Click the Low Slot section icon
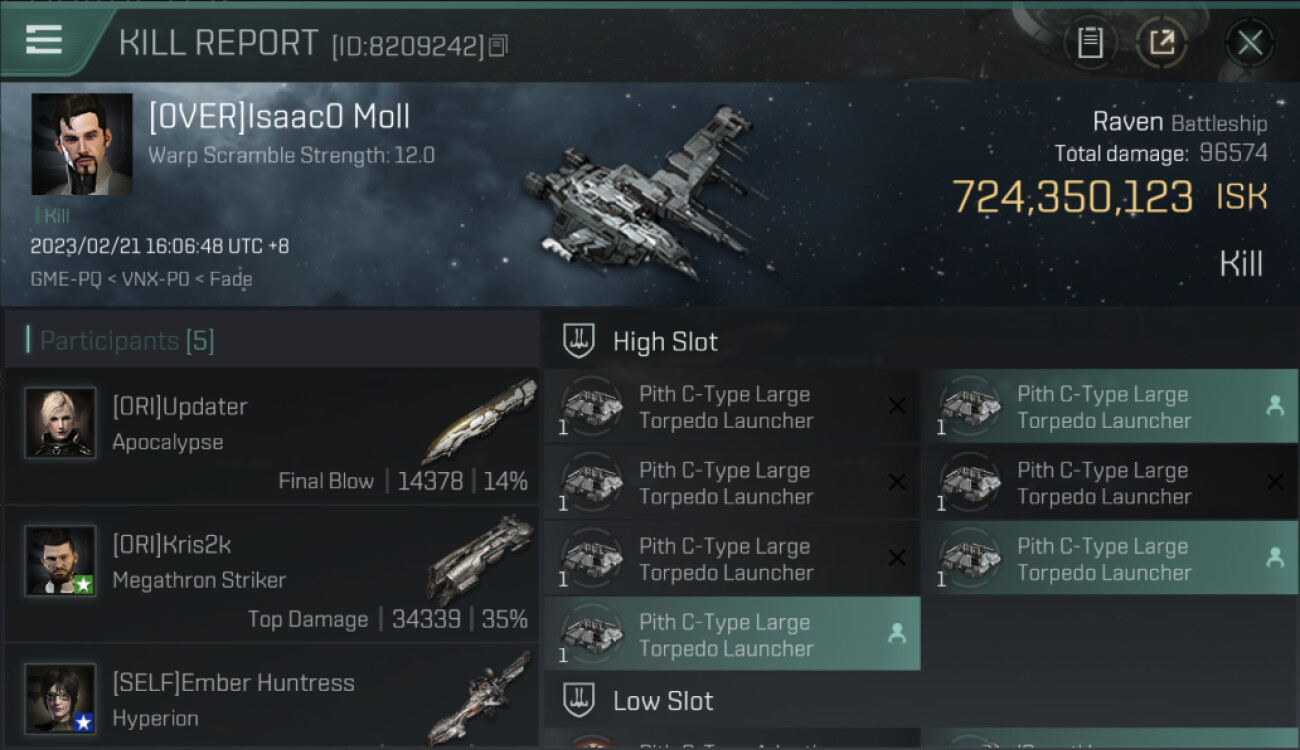This screenshot has height=750, width=1300. coord(579,700)
